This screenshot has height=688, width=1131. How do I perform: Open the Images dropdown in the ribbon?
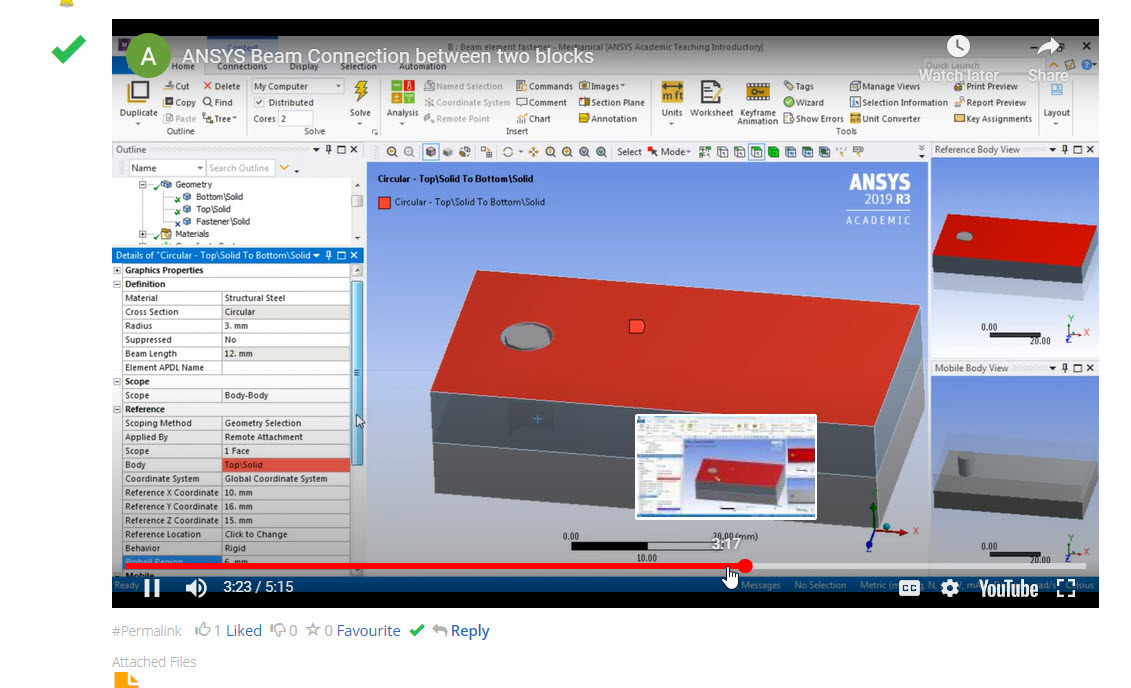602,86
